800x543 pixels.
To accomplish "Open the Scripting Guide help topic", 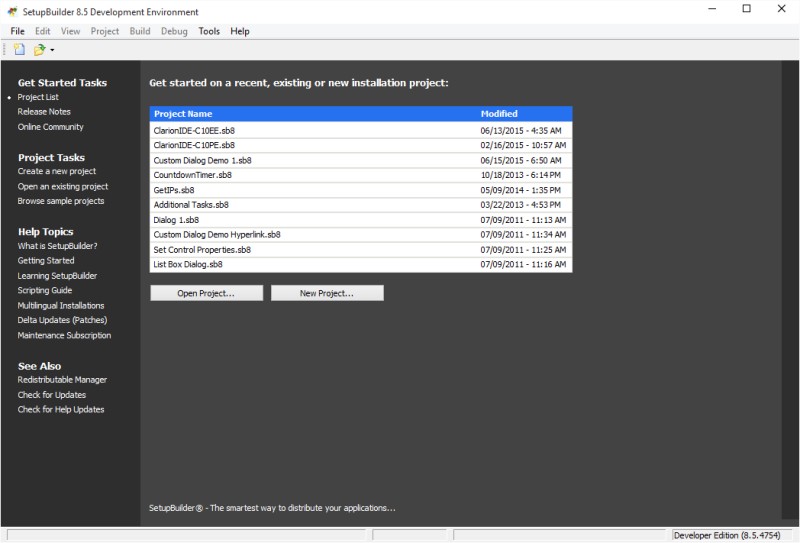I will (x=44, y=290).
